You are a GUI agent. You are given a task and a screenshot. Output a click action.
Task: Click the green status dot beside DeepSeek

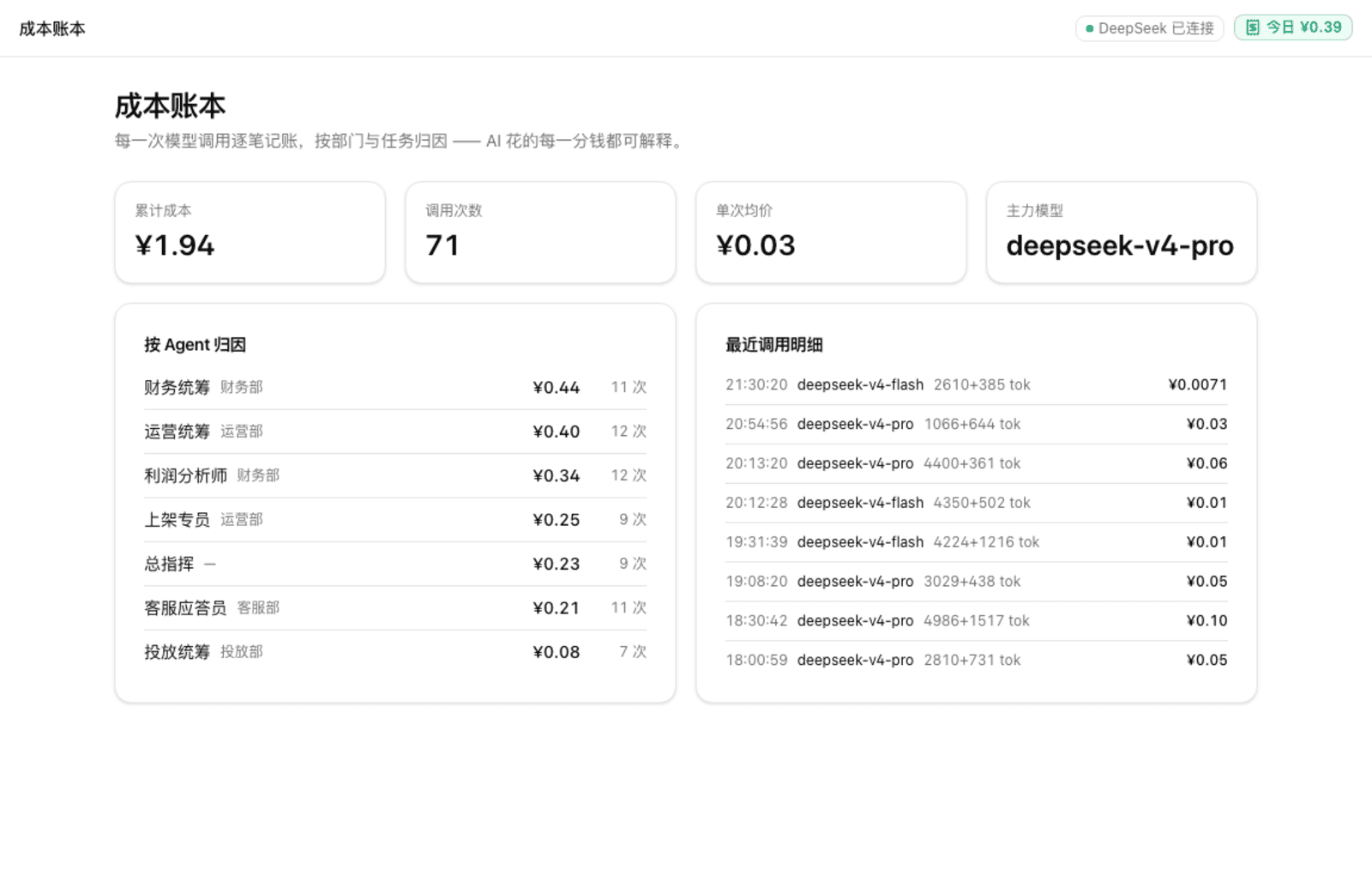(x=1090, y=28)
